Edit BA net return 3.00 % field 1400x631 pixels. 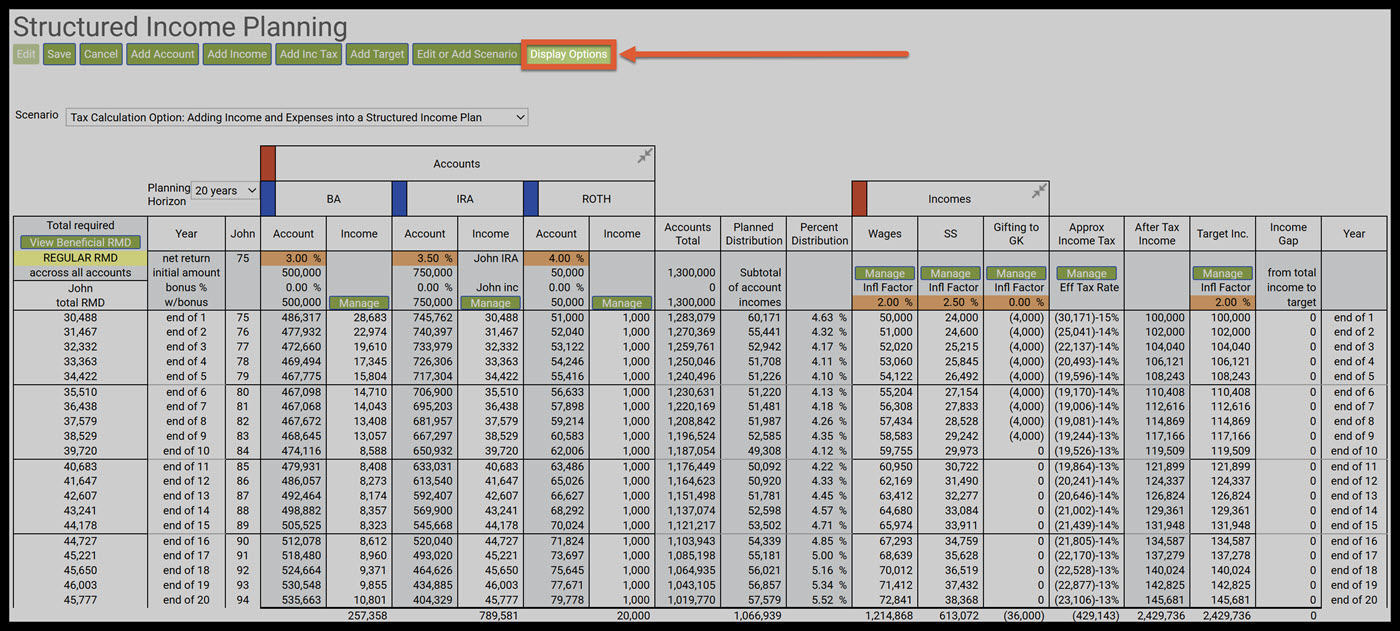[x=294, y=258]
